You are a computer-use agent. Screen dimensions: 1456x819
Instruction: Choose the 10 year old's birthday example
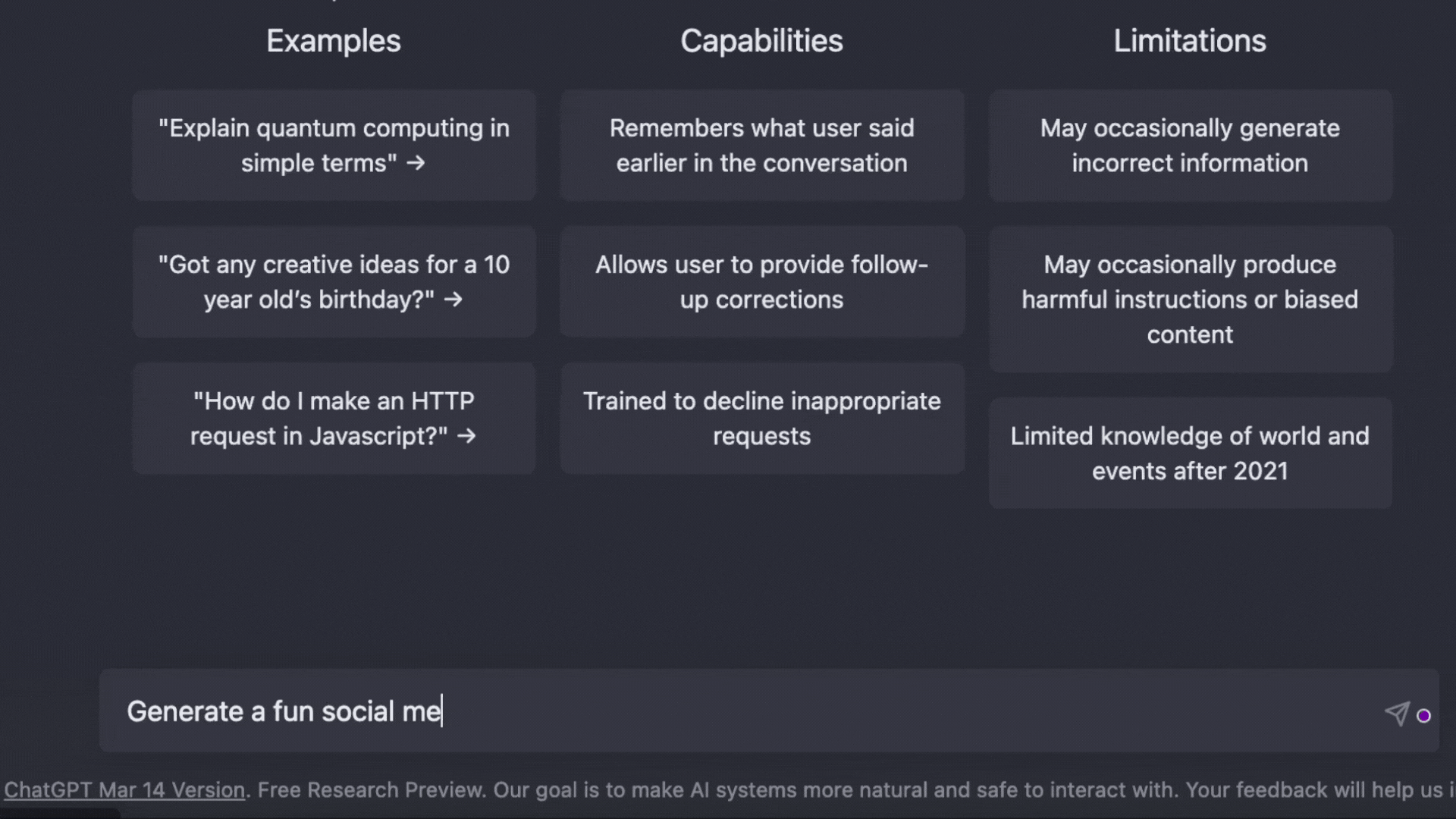(x=334, y=281)
